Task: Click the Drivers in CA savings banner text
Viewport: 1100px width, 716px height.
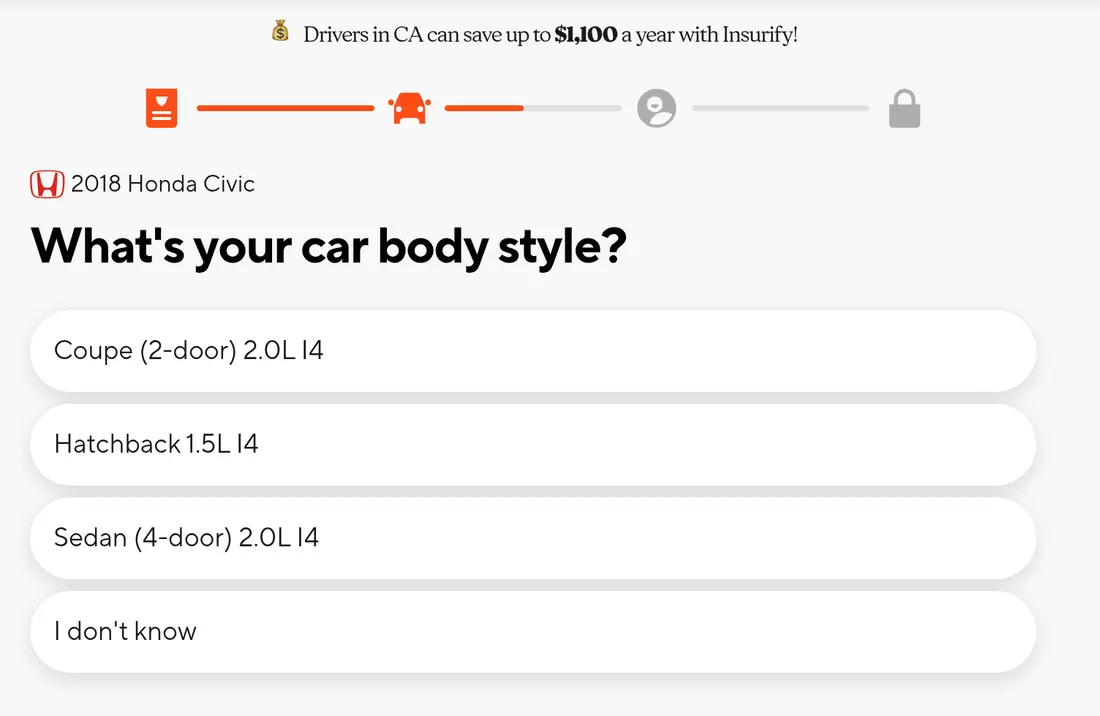Action: coord(550,34)
